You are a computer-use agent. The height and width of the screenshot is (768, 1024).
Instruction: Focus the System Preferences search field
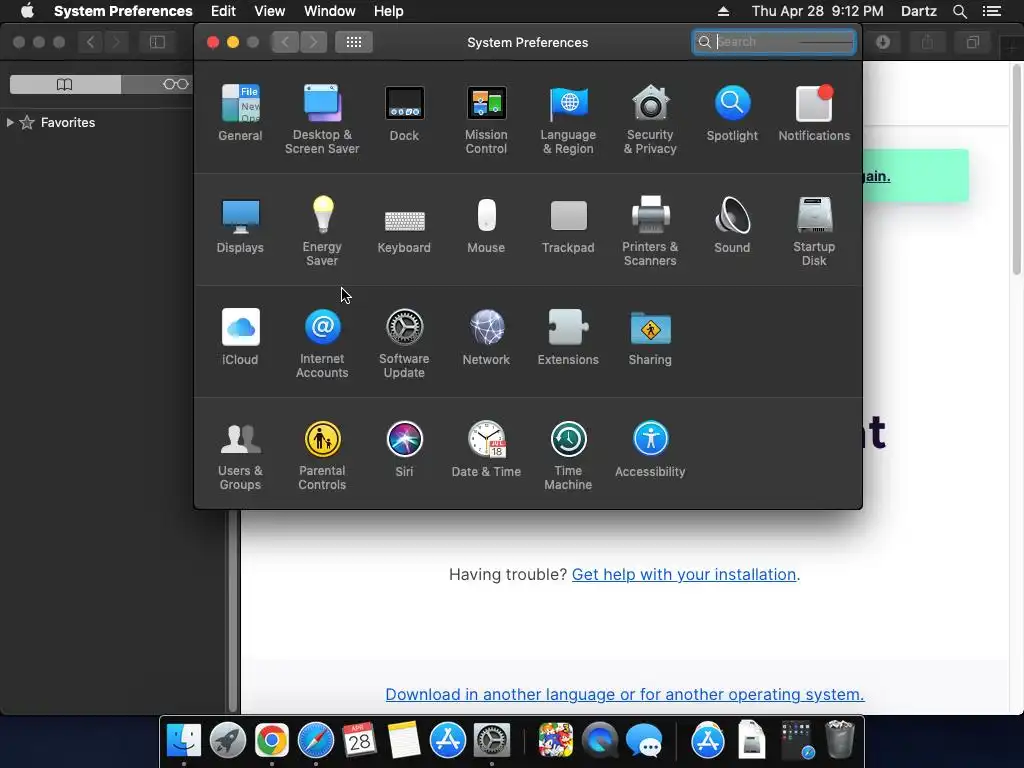coord(774,42)
